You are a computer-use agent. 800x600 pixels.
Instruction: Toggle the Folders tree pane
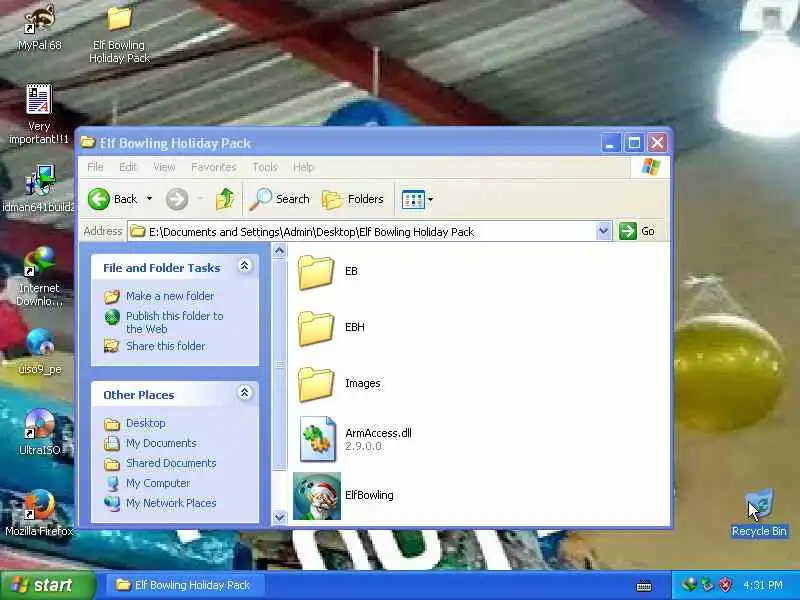pyautogui.click(x=353, y=199)
